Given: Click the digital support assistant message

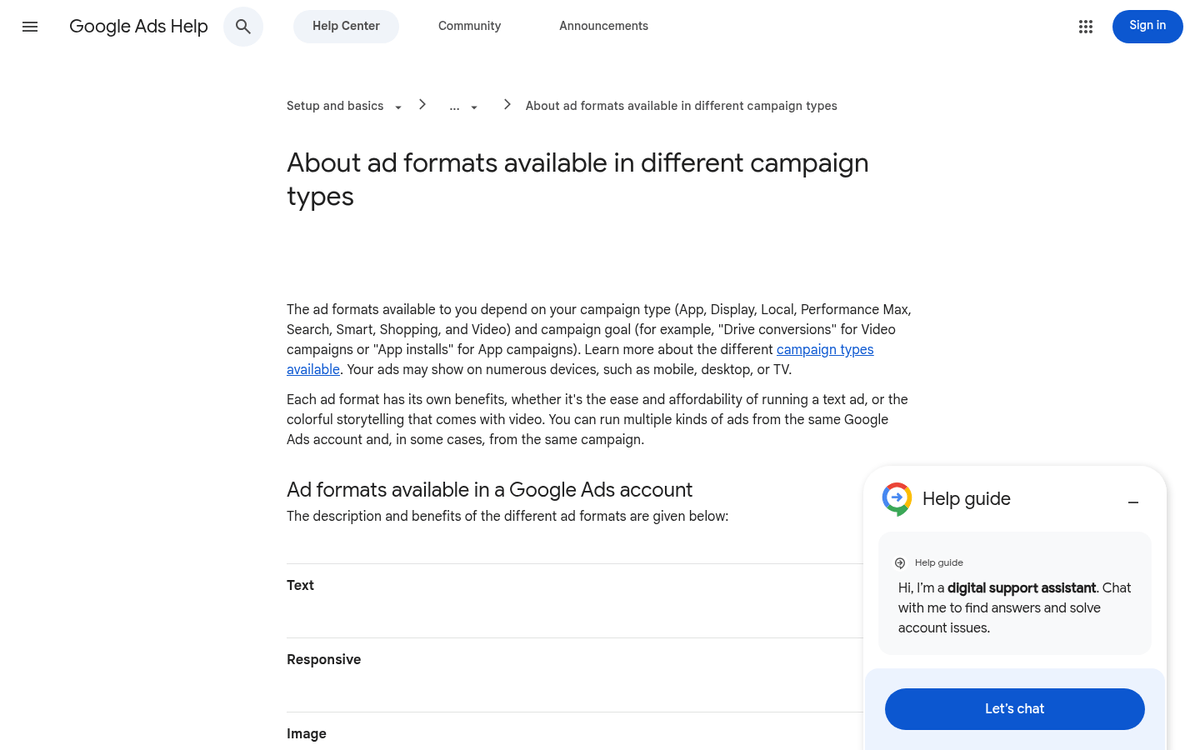Looking at the screenshot, I should coord(1014,608).
